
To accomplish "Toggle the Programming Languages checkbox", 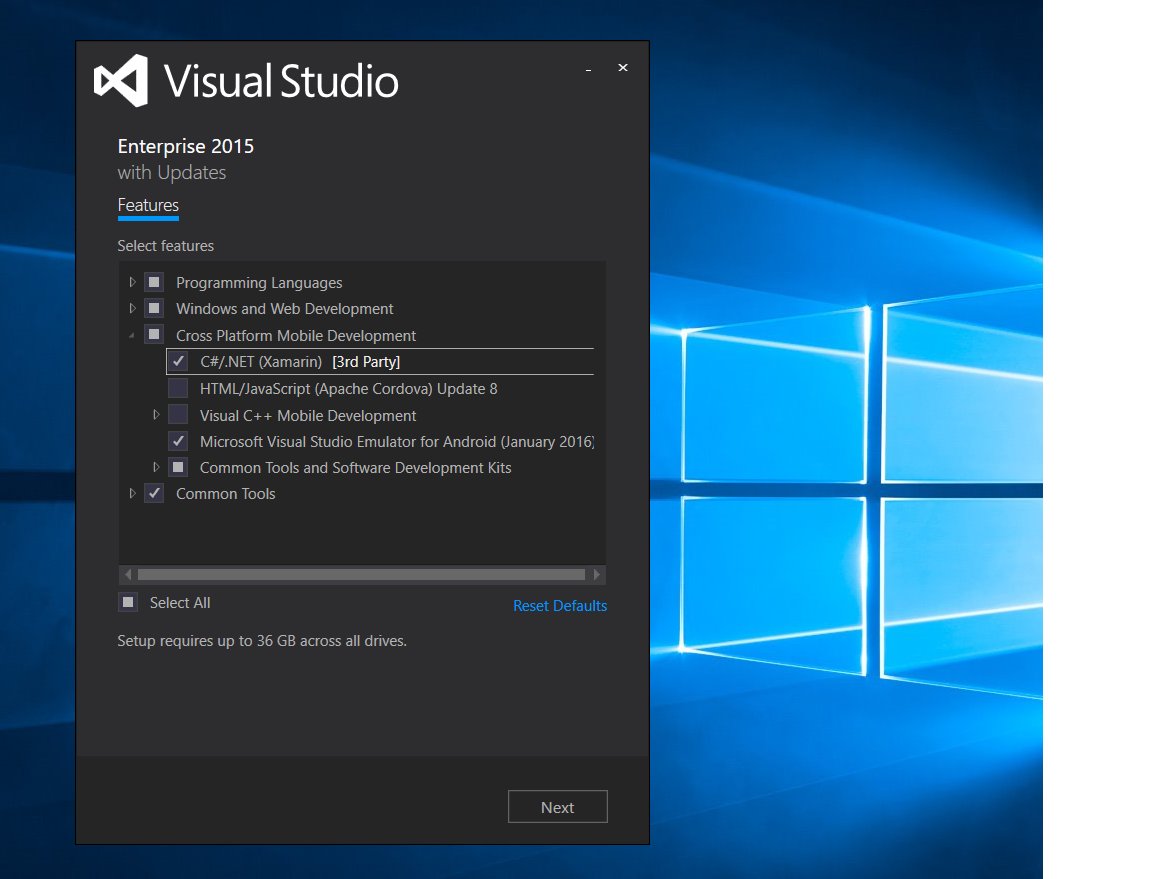I will [x=154, y=282].
